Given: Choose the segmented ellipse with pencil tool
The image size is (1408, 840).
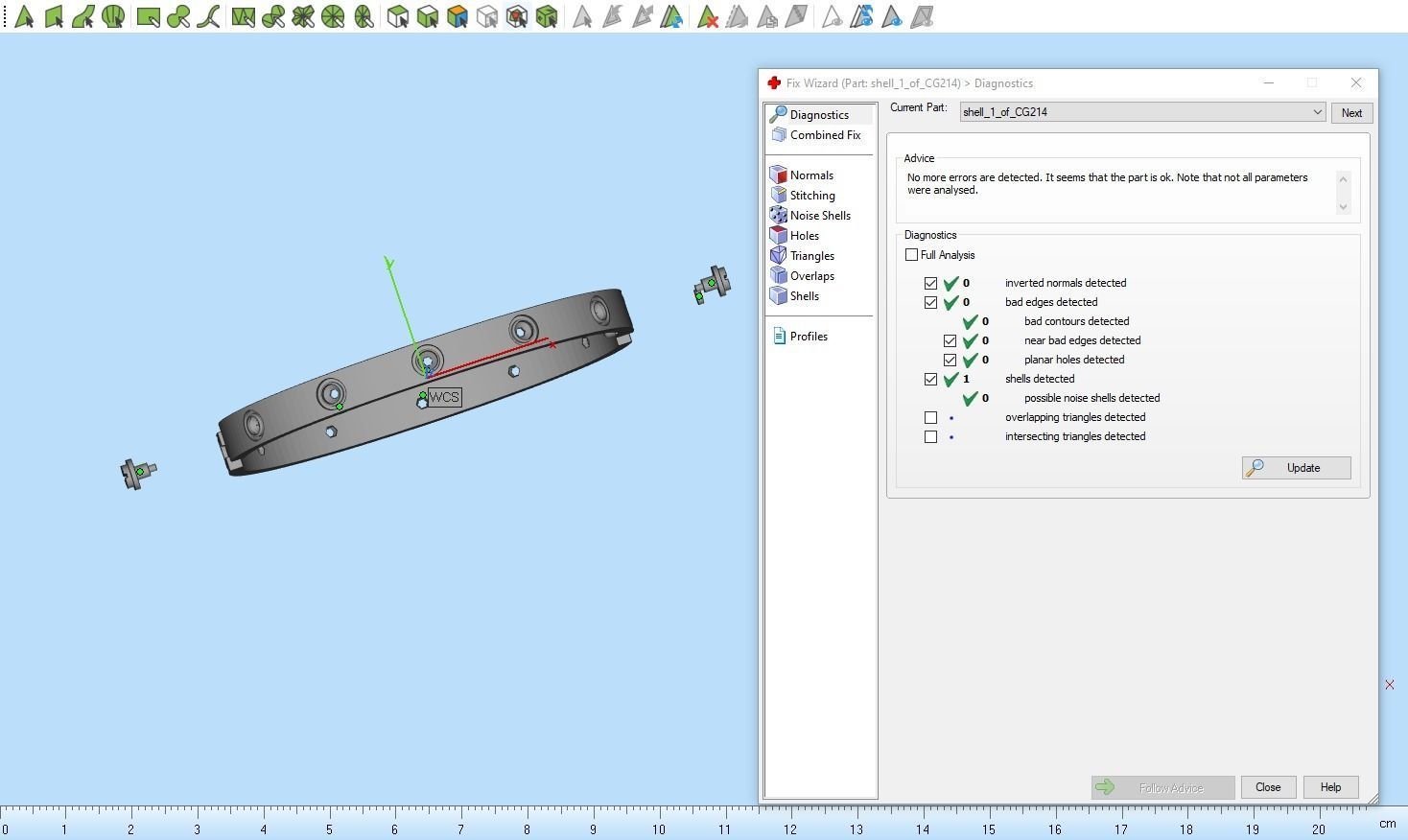Looking at the screenshot, I should pos(364,16).
